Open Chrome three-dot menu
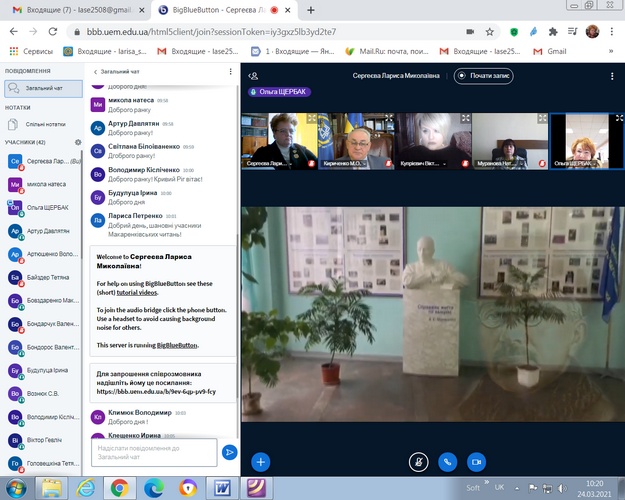This screenshot has width=625, height=500. pos(611,32)
